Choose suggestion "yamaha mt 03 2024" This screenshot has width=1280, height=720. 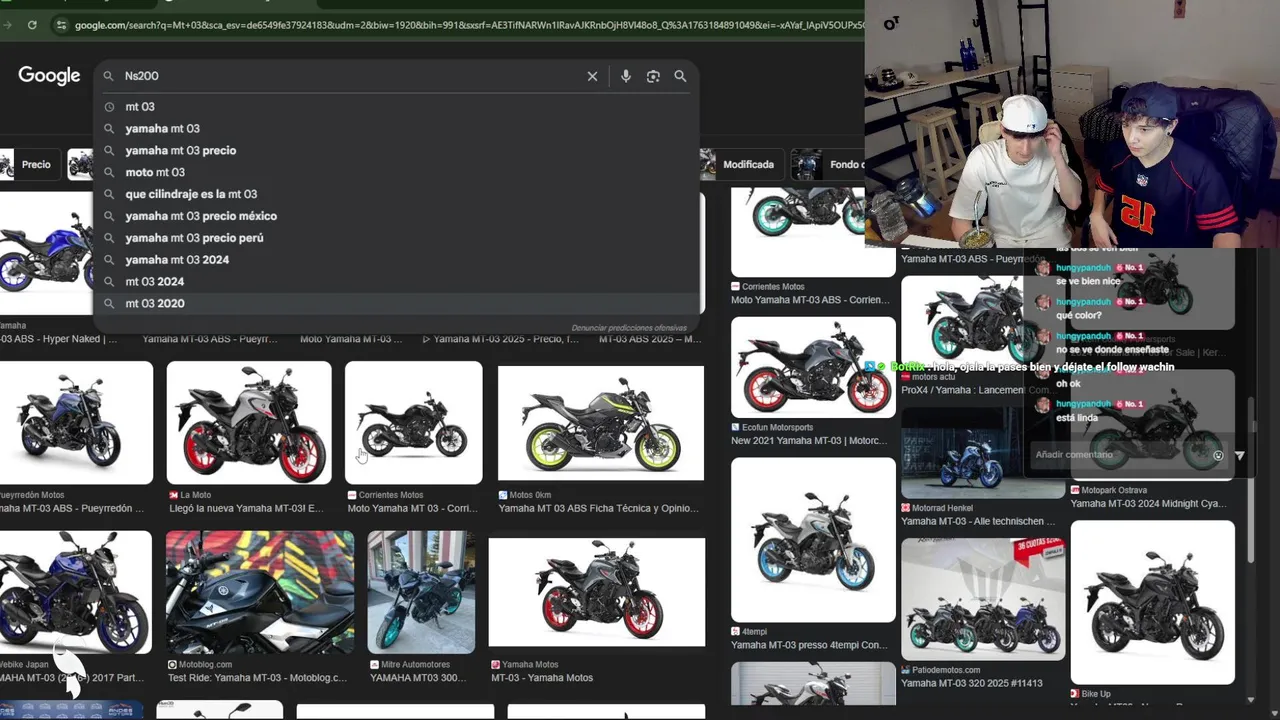tap(398, 260)
